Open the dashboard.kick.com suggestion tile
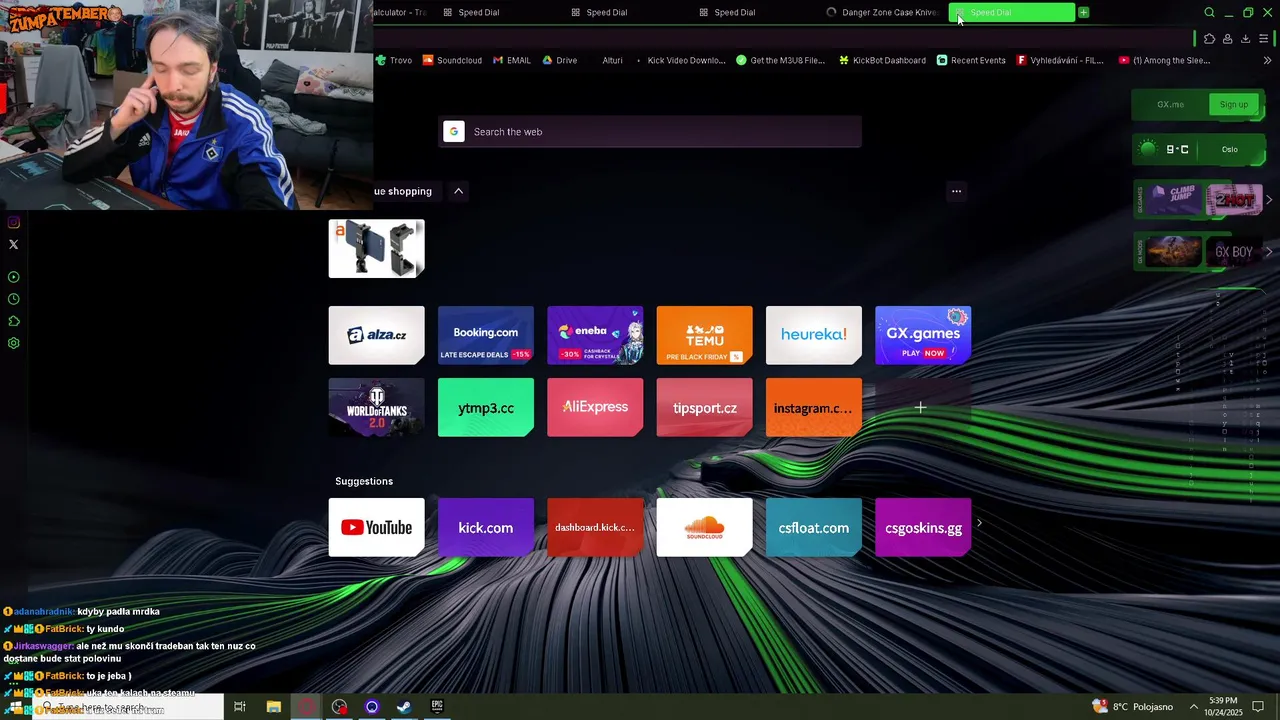Image resolution: width=1280 pixels, height=720 pixels. coord(595,527)
